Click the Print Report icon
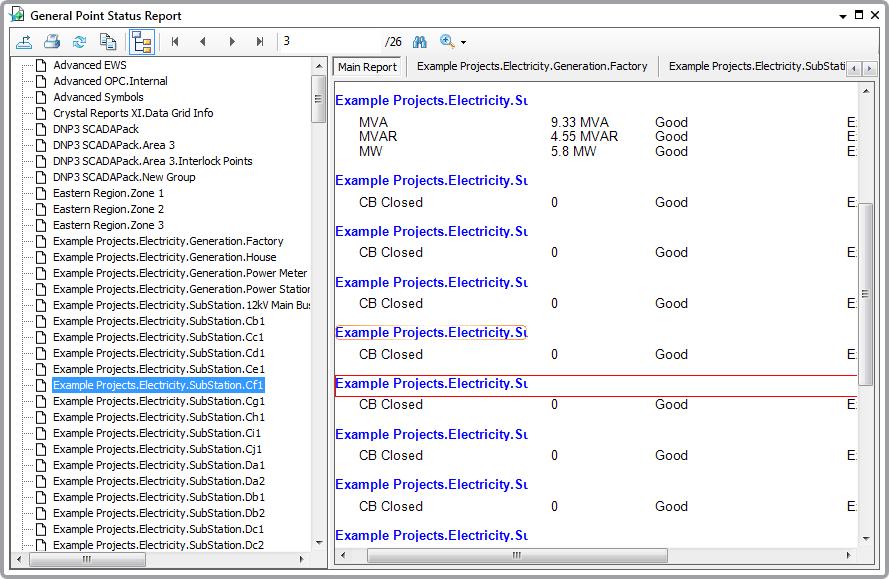 coord(52,42)
